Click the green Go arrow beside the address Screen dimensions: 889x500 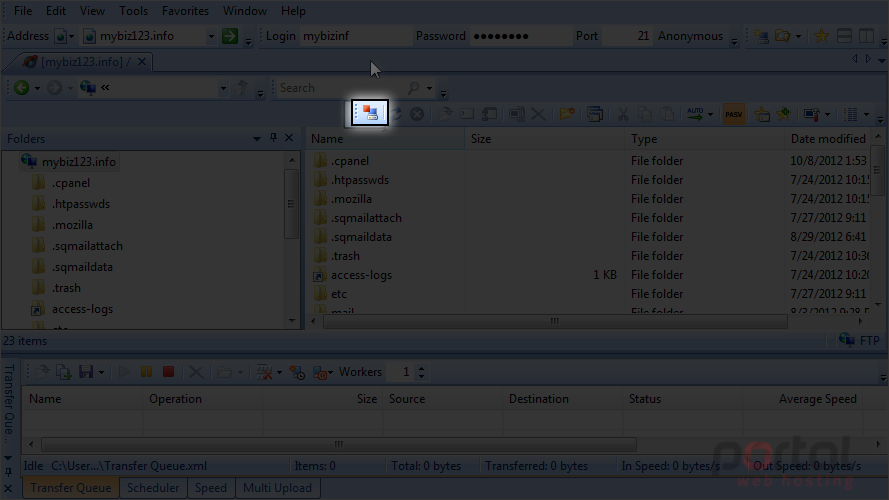pos(230,36)
